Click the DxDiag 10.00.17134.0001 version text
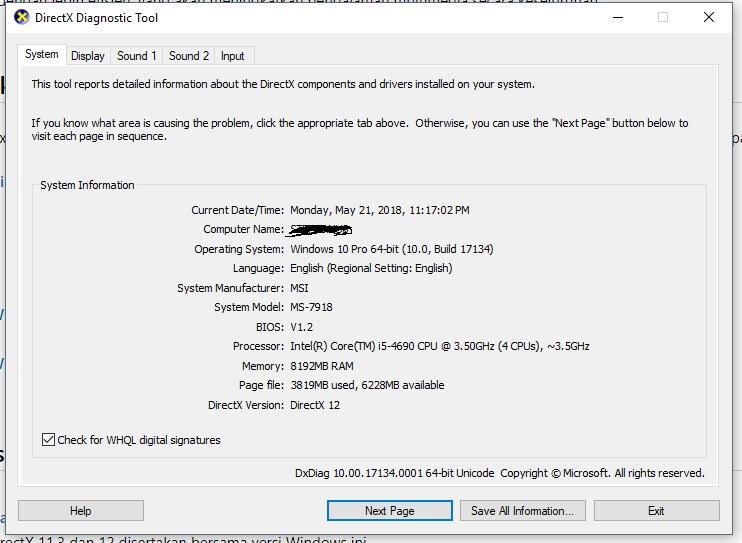This screenshot has width=742, height=543. tap(394, 473)
